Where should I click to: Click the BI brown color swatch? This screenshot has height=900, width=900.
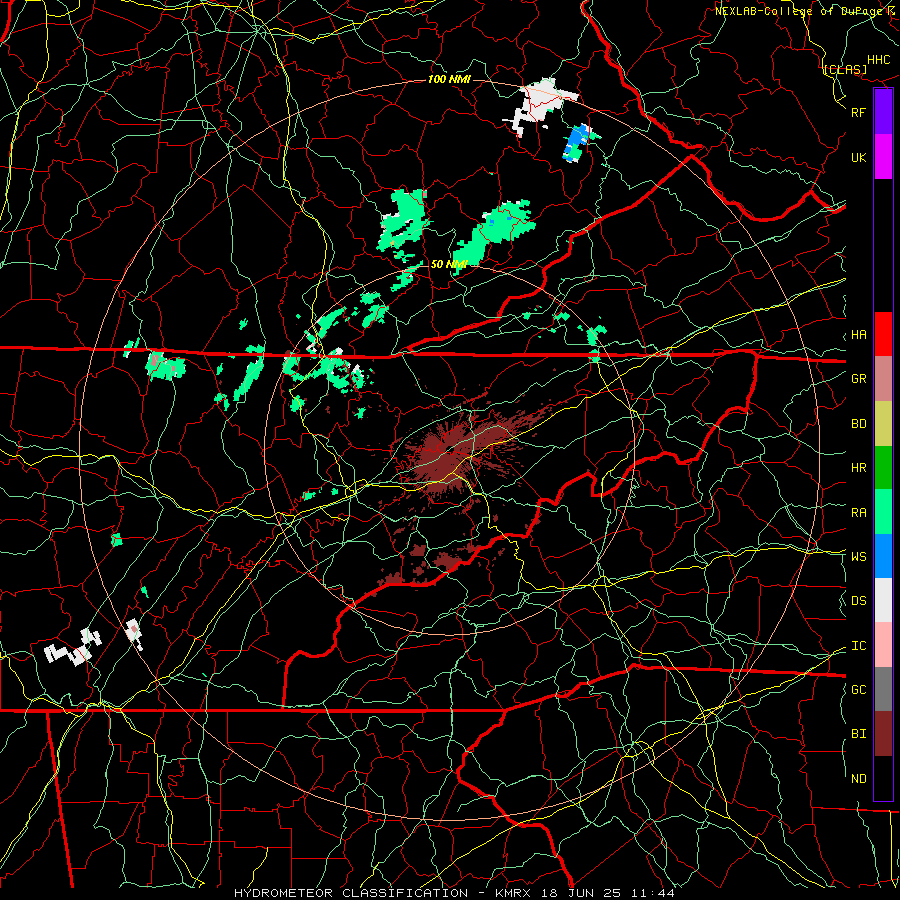[883, 734]
